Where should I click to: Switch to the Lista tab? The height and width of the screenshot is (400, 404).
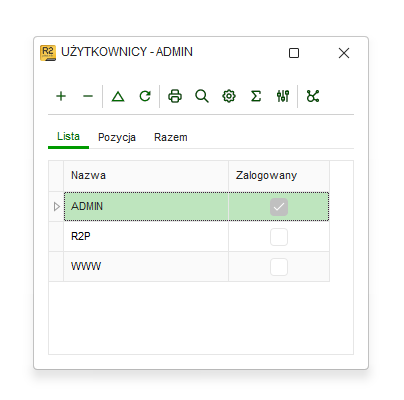click(x=68, y=137)
